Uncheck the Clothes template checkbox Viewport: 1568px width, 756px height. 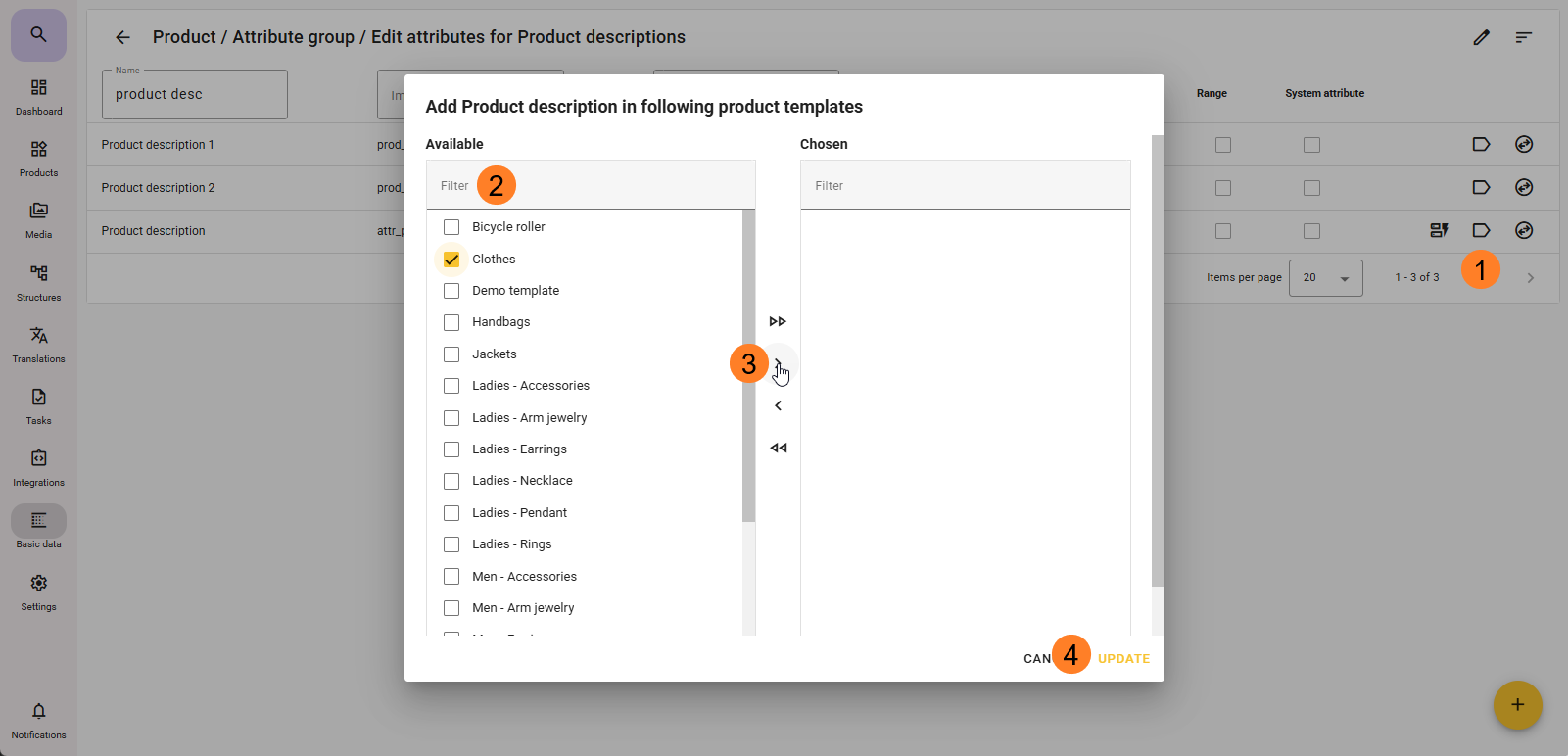point(451,260)
